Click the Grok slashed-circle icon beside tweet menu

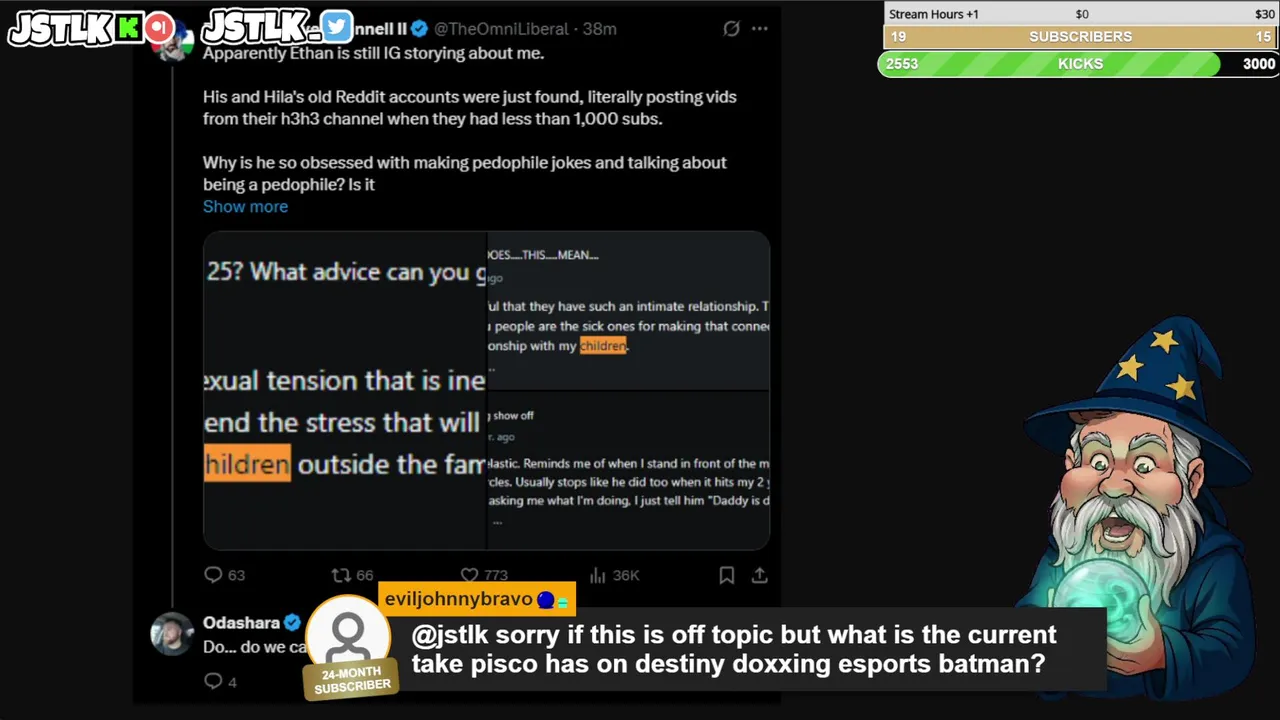[x=731, y=29]
